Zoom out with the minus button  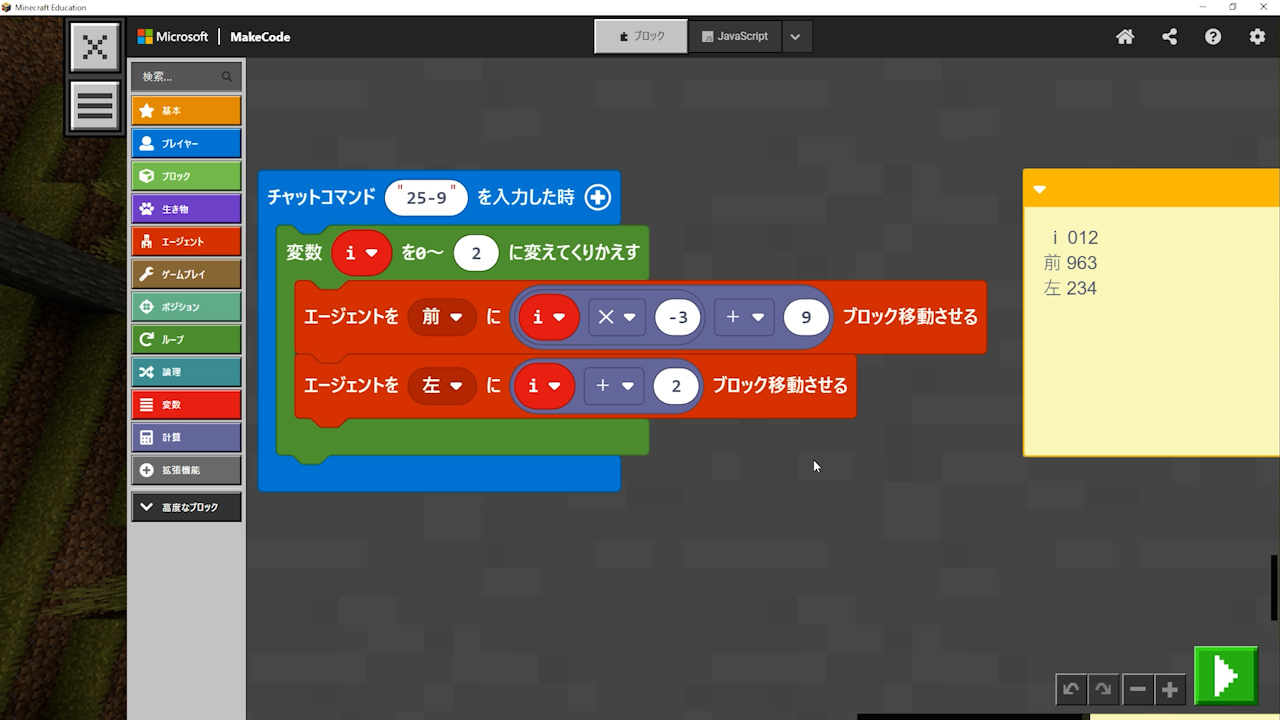[1137, 689]
